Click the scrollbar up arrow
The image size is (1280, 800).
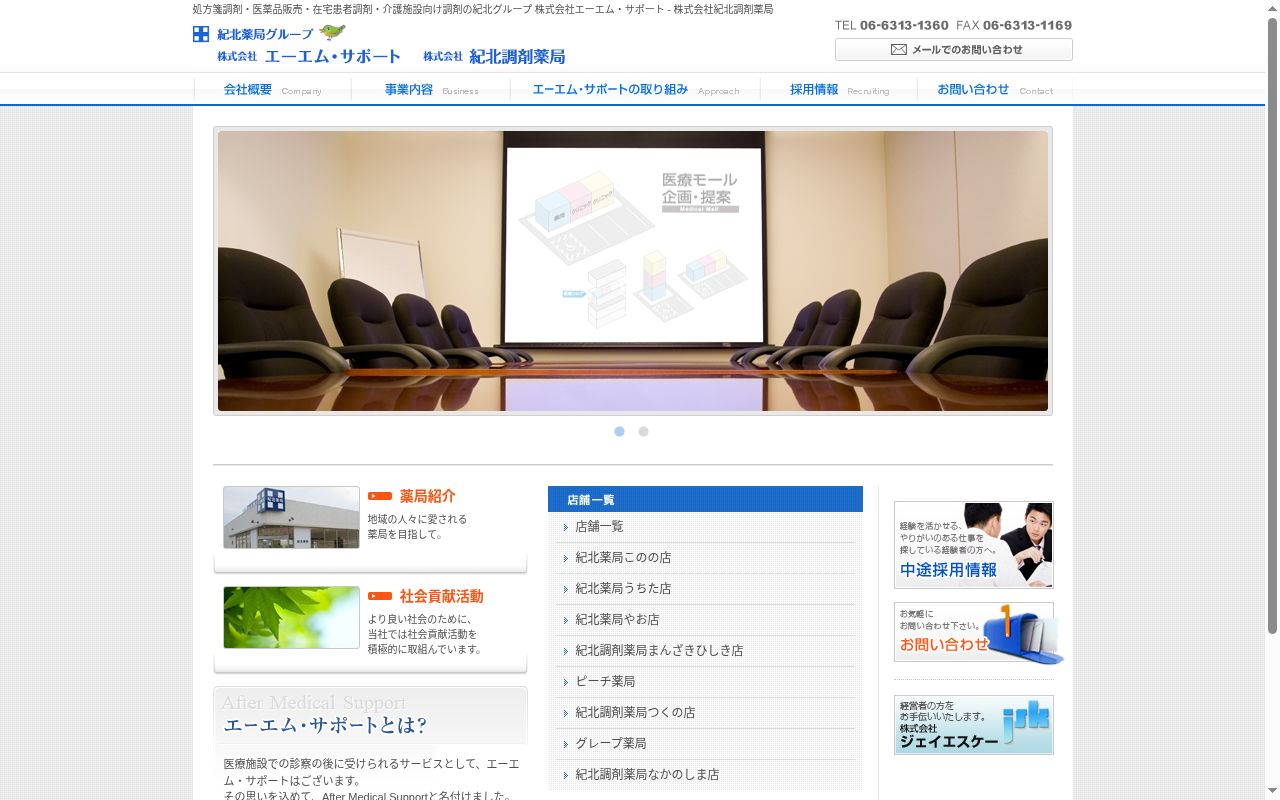[1272, 7]
